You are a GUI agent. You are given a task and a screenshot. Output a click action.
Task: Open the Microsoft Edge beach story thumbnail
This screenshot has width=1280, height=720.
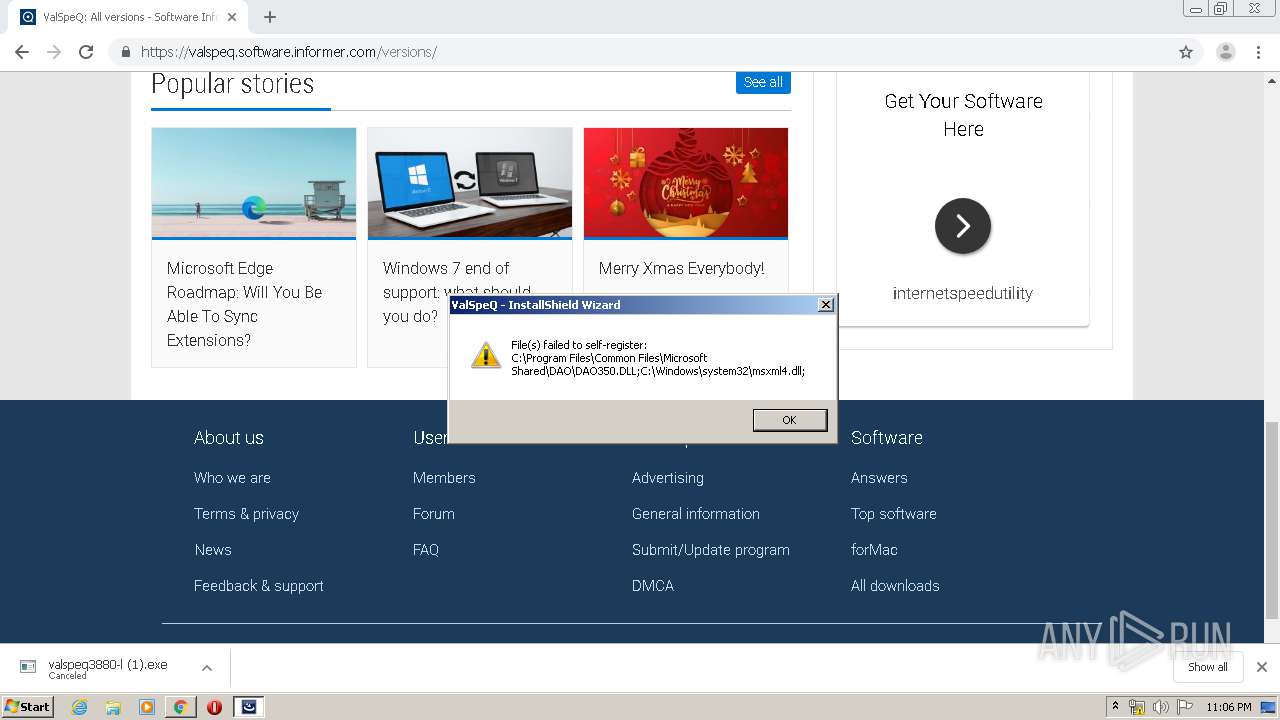pos(254,183)
